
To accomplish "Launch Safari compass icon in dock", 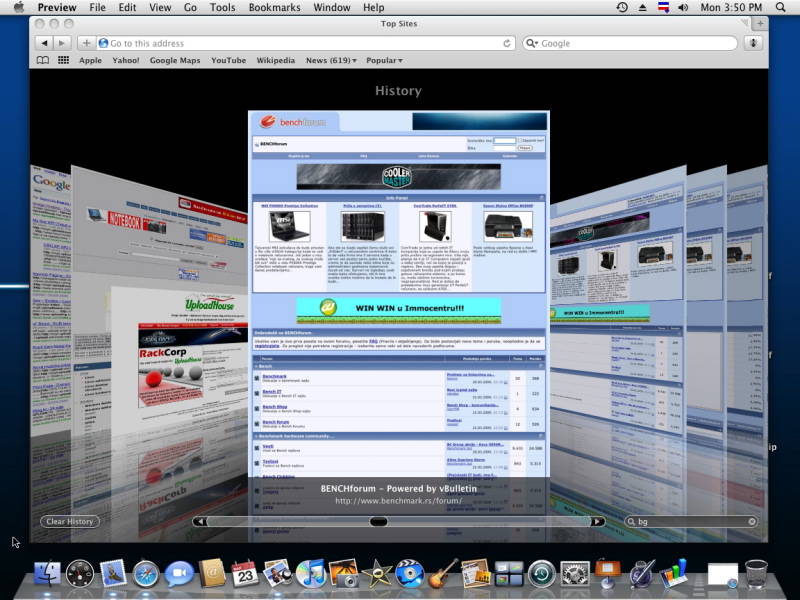I will (x=146, y=574).
